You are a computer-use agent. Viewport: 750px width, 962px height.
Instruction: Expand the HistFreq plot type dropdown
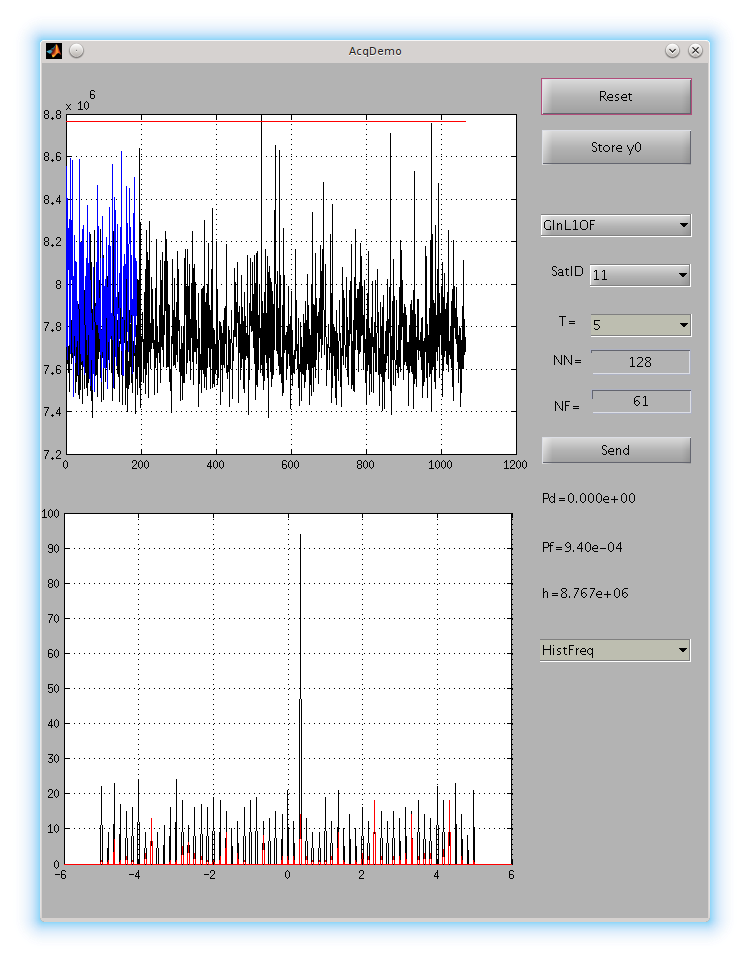click(615, 651)
